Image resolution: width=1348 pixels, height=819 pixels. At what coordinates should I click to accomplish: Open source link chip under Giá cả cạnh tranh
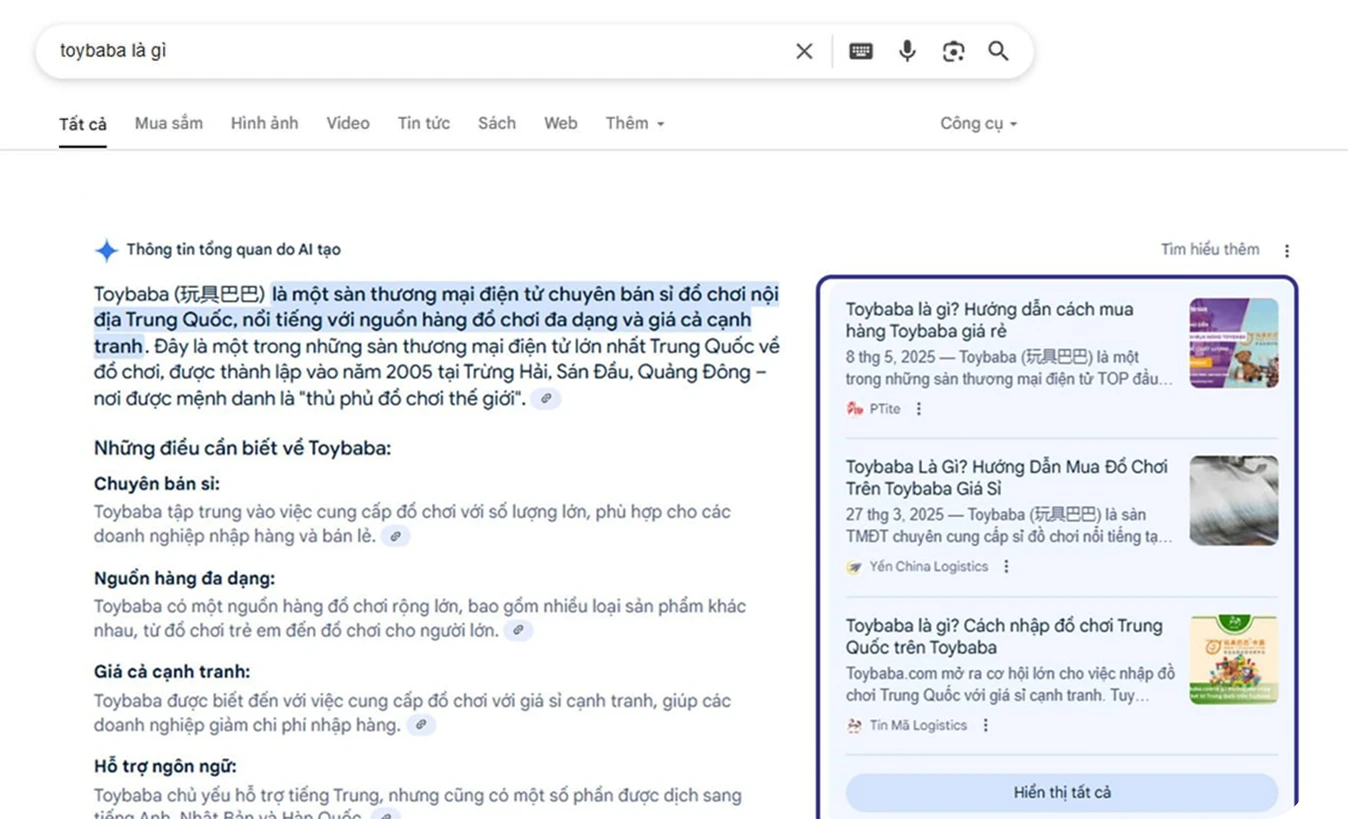422,724
